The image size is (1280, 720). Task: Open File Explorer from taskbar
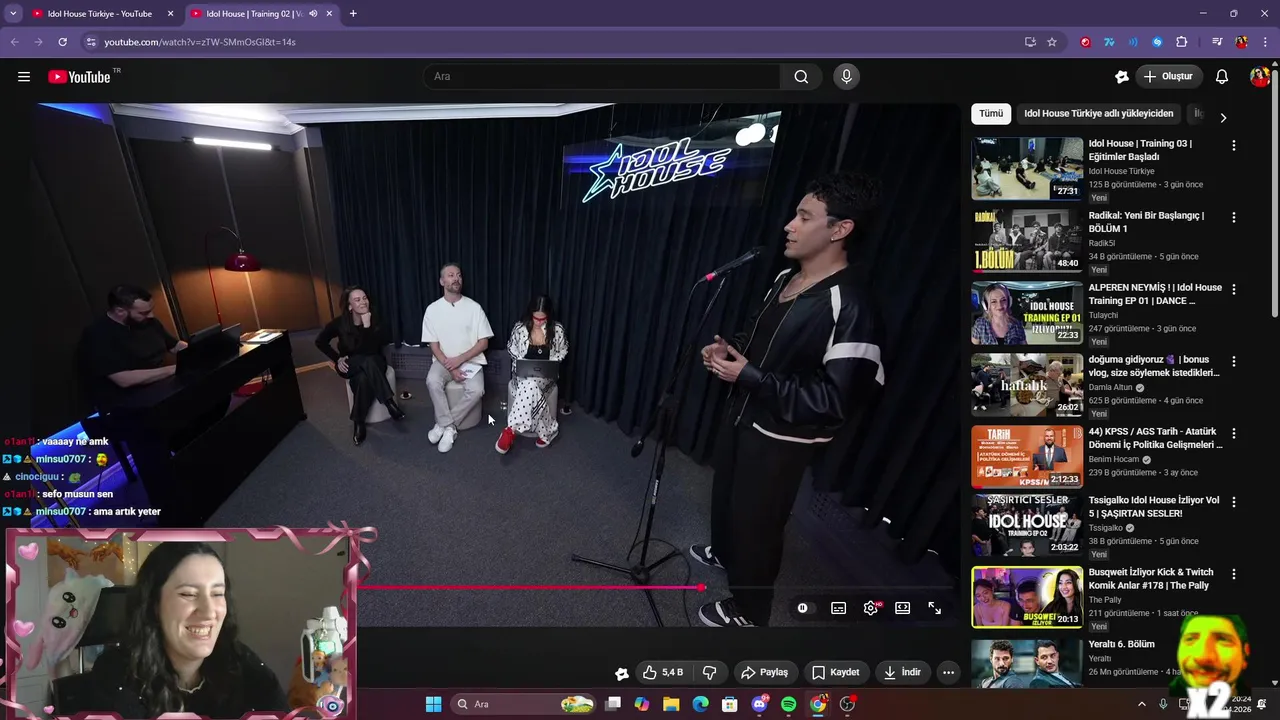(x=671, y=704)
